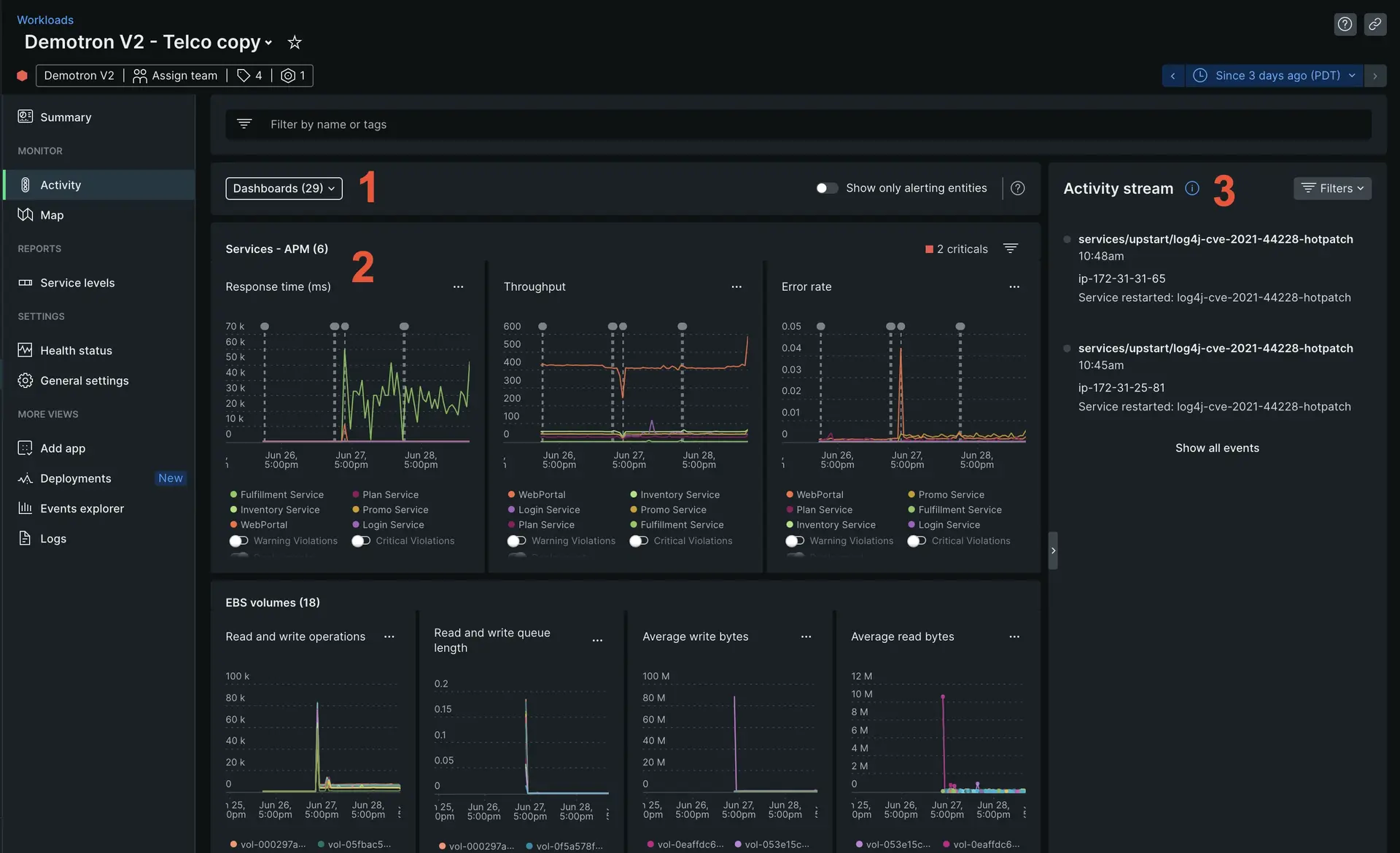Open Service levels in sidebar
The width and height of the screenshot is (1400, 853).
77,283
